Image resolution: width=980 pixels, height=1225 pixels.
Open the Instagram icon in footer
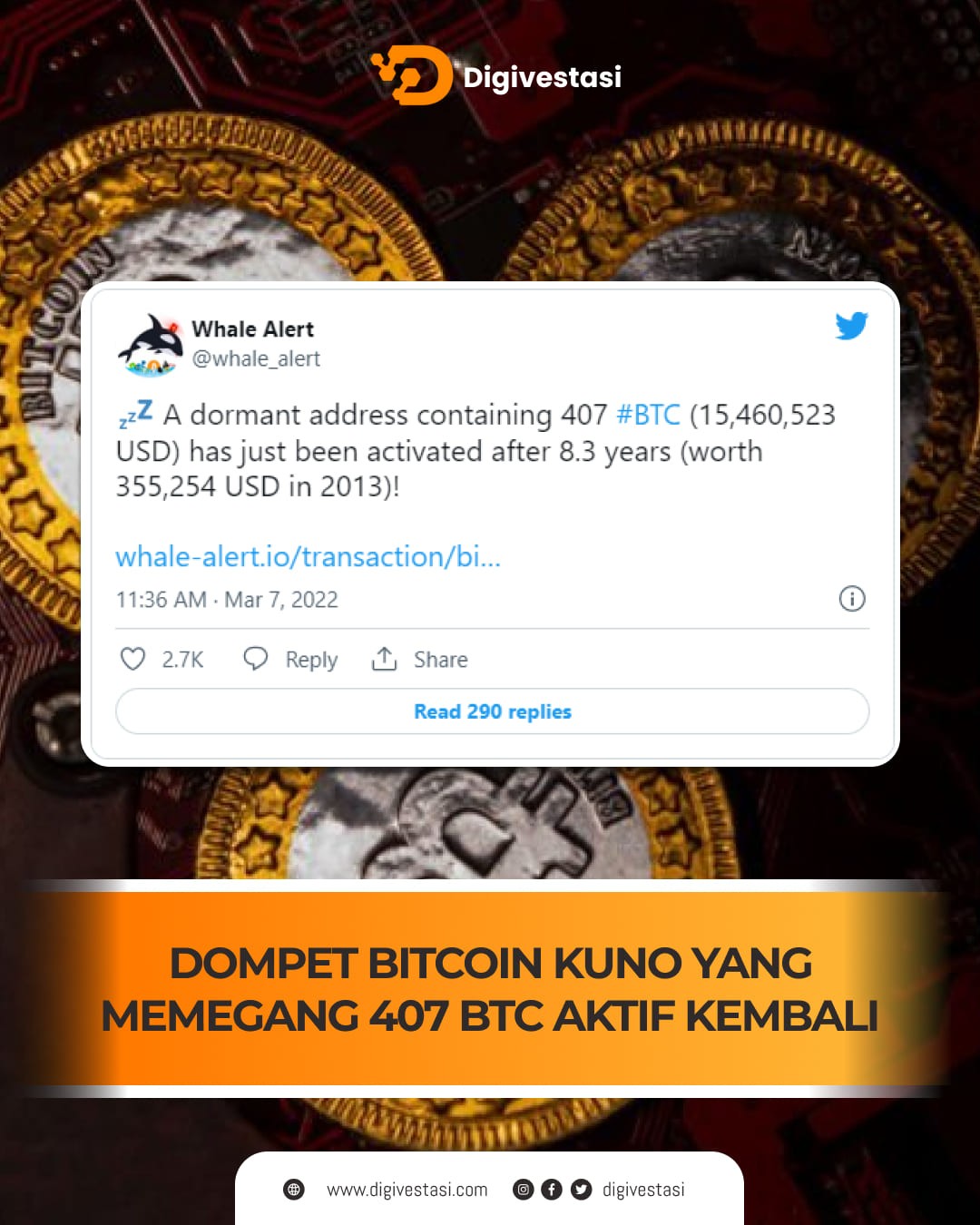523,1190
